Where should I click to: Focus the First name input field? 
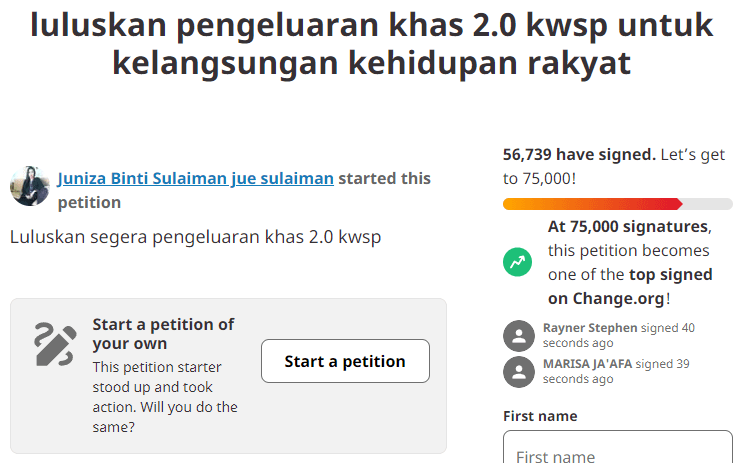coord(618,447)
